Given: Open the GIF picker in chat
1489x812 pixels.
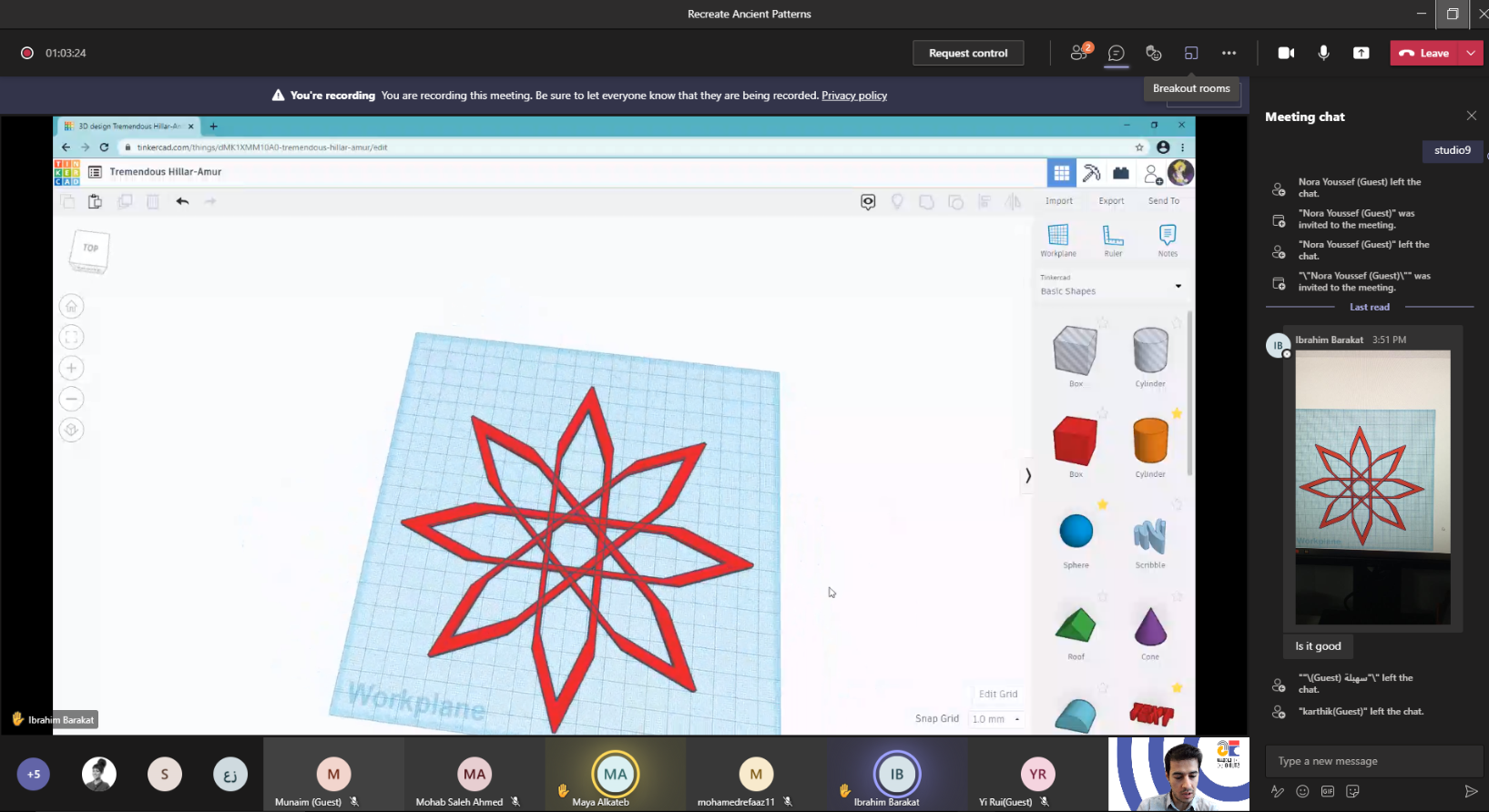Looking at the screenshot, I should (1328, 791).
